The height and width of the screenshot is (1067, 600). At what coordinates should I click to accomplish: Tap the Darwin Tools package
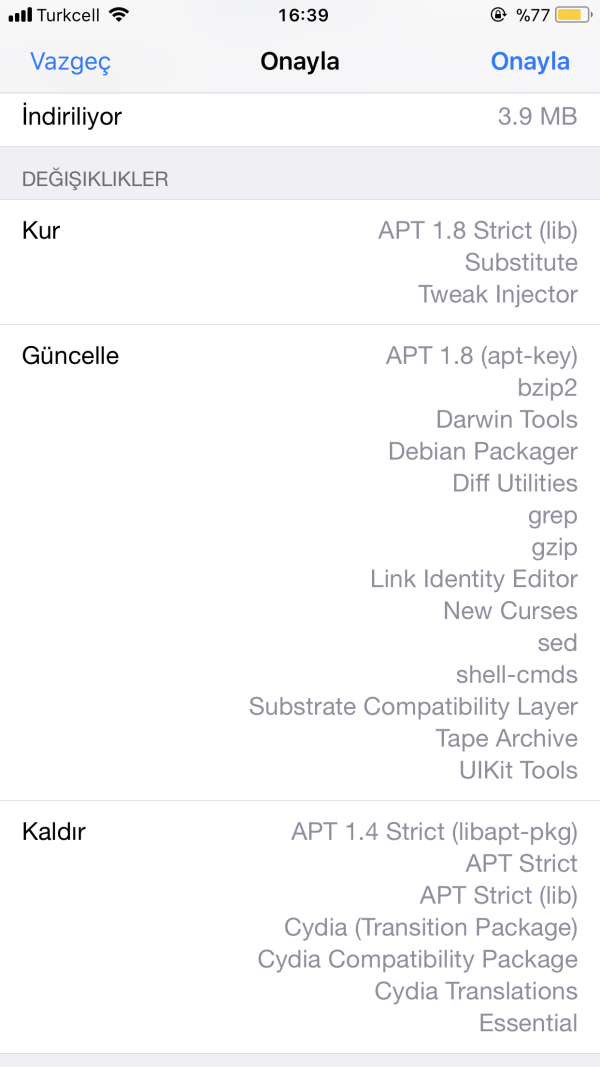click(x=507, y=419)
